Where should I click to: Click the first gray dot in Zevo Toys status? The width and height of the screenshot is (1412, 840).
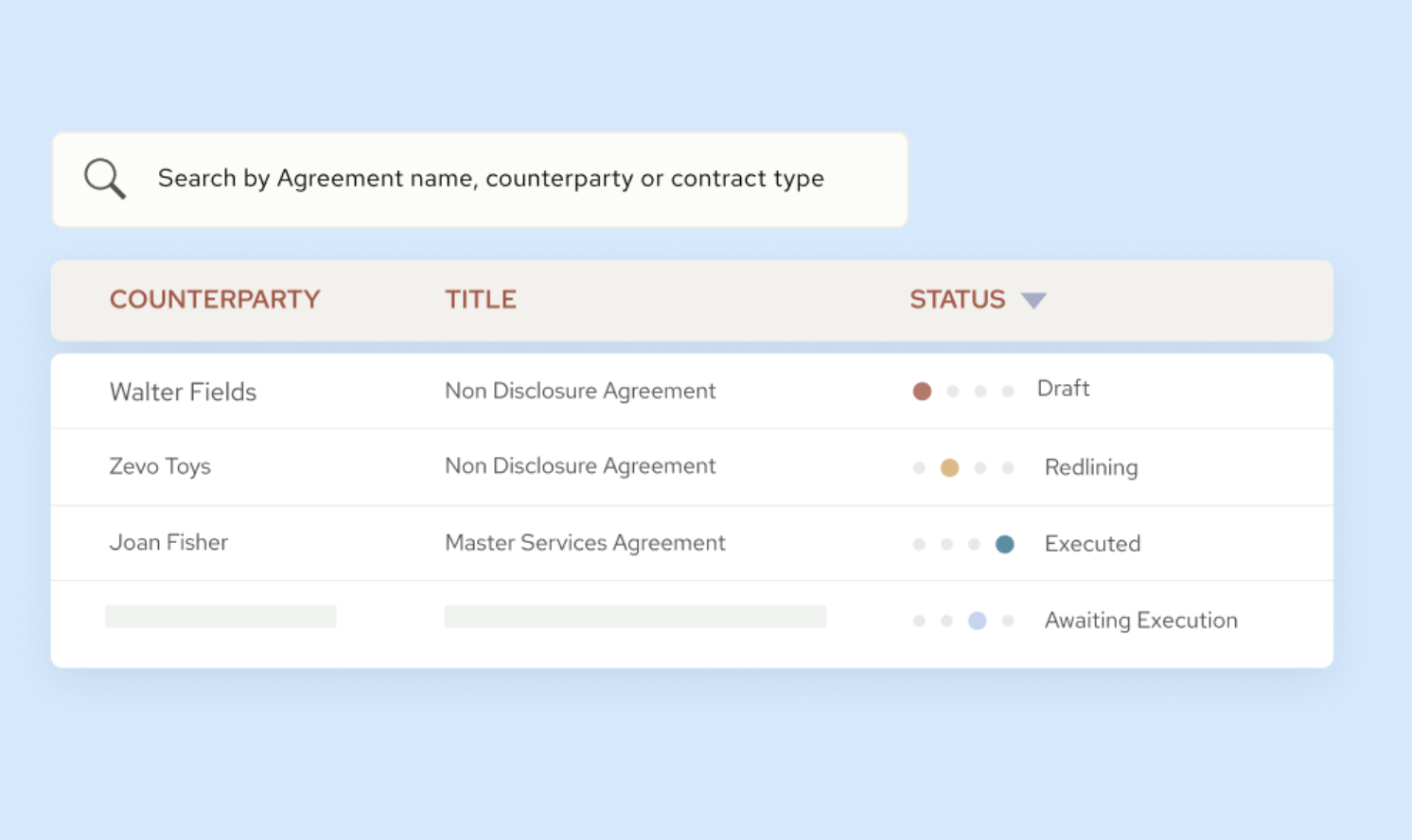(x=920, y=467)
